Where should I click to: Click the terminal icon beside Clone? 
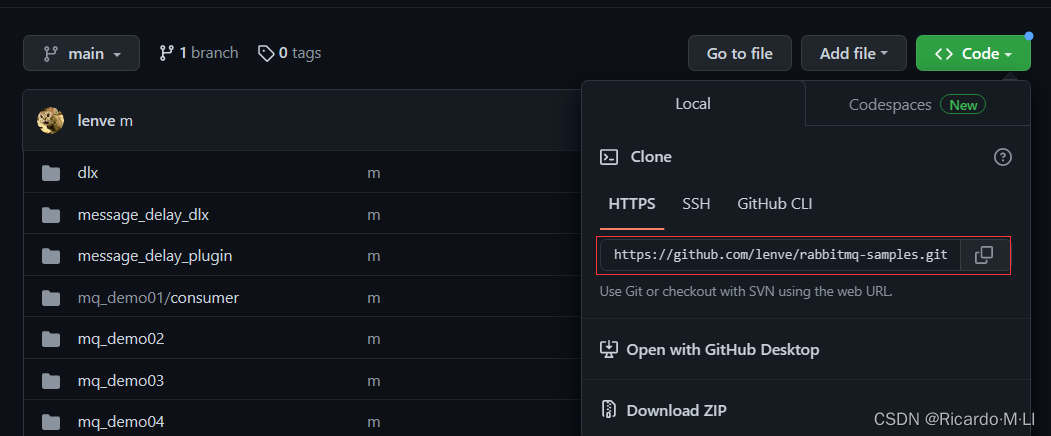pyautogui.click(x=609, y=157)
